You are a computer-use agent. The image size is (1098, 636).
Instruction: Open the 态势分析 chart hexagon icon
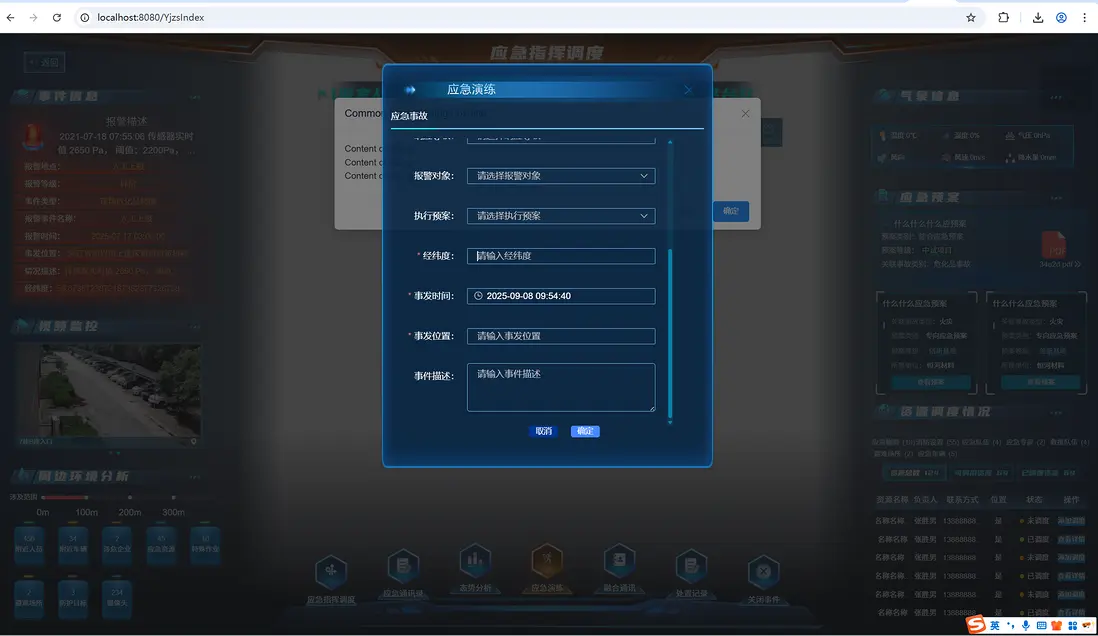475,560
